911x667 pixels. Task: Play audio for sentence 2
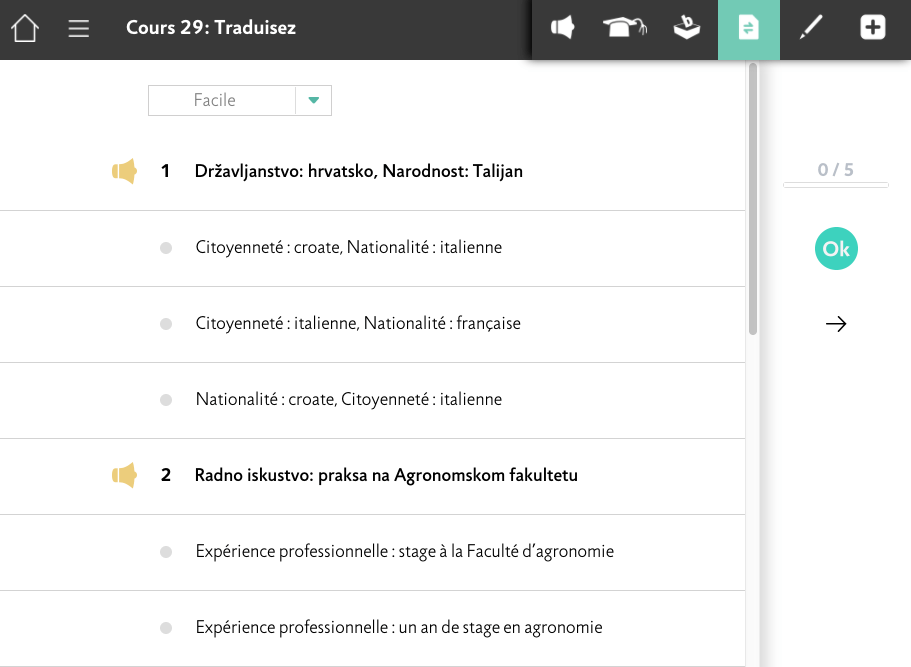124,476
